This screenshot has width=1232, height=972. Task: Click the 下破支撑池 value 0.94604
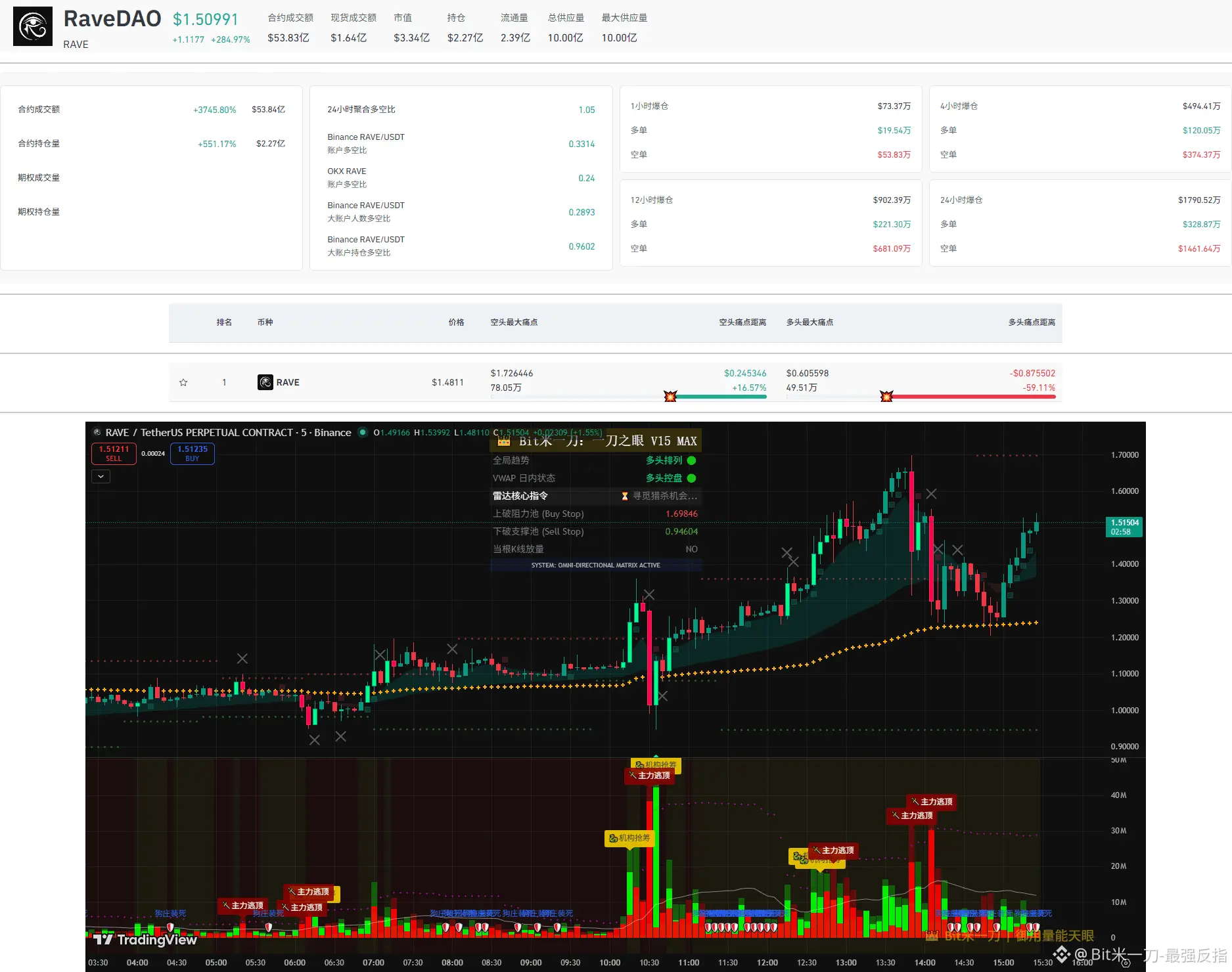(681, 531)
